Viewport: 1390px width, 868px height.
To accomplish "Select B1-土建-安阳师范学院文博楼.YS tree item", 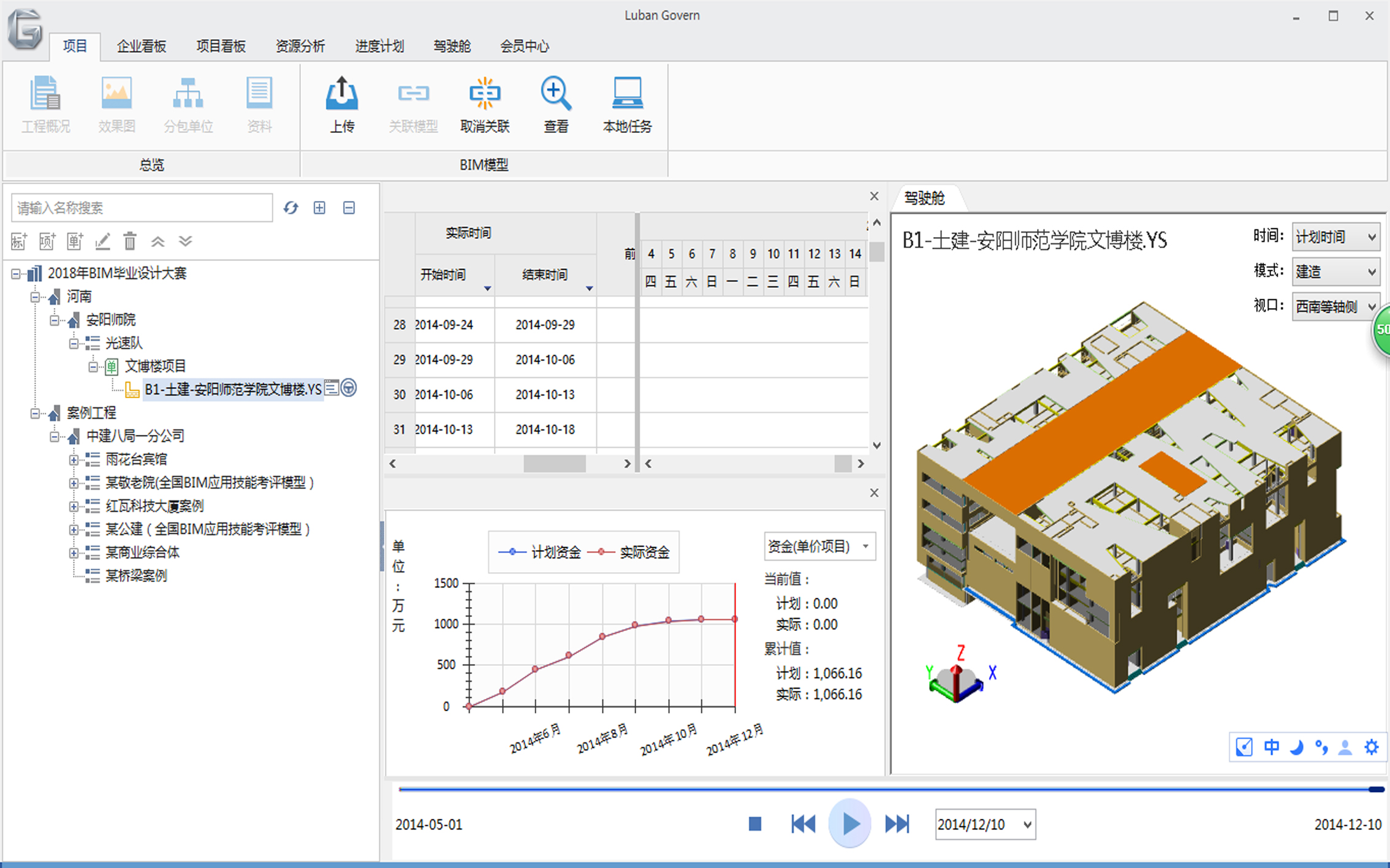I will pyautogui.click(x=233, y=389).
